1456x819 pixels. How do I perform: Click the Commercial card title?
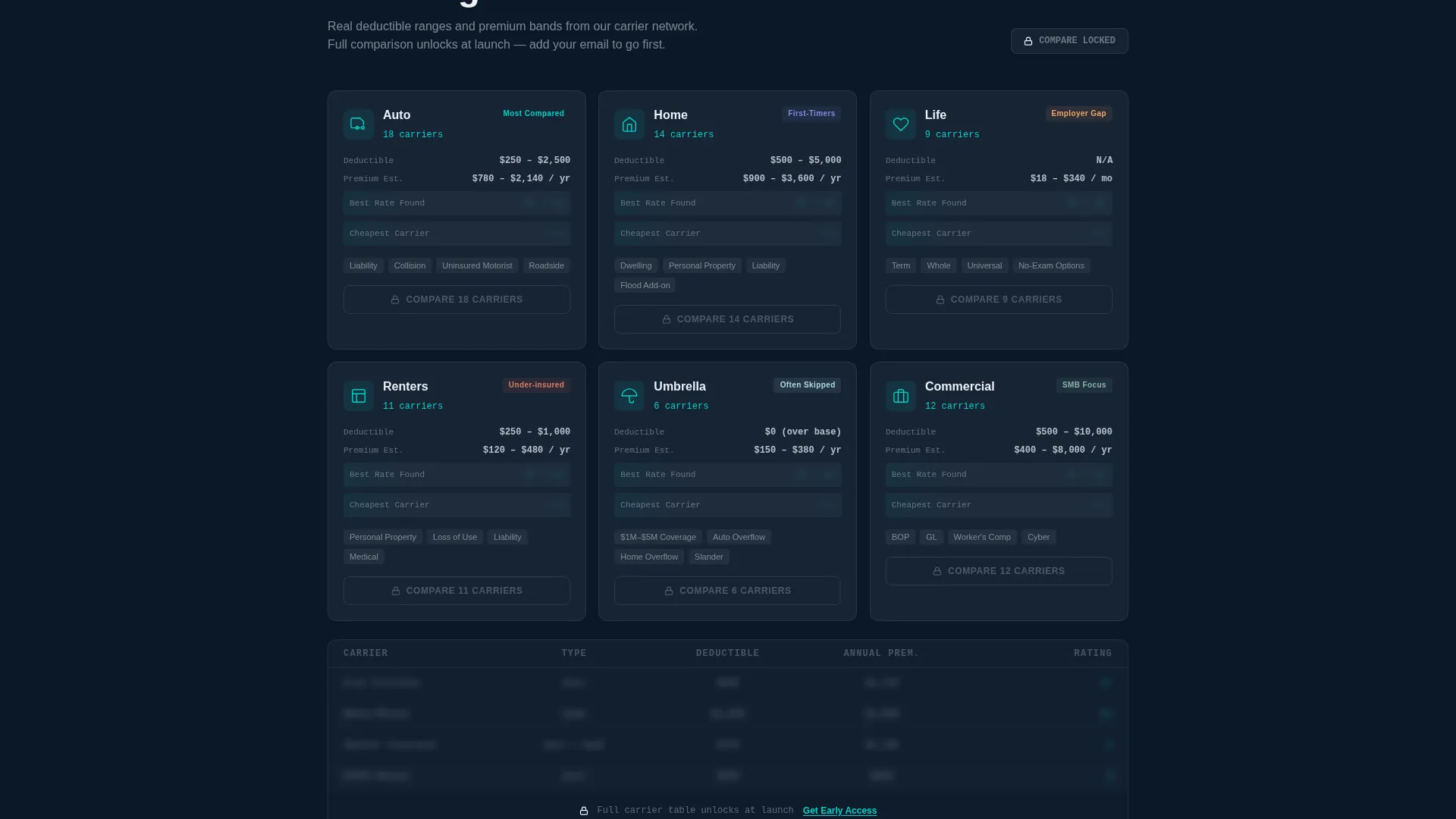click(x=959, y=387)
